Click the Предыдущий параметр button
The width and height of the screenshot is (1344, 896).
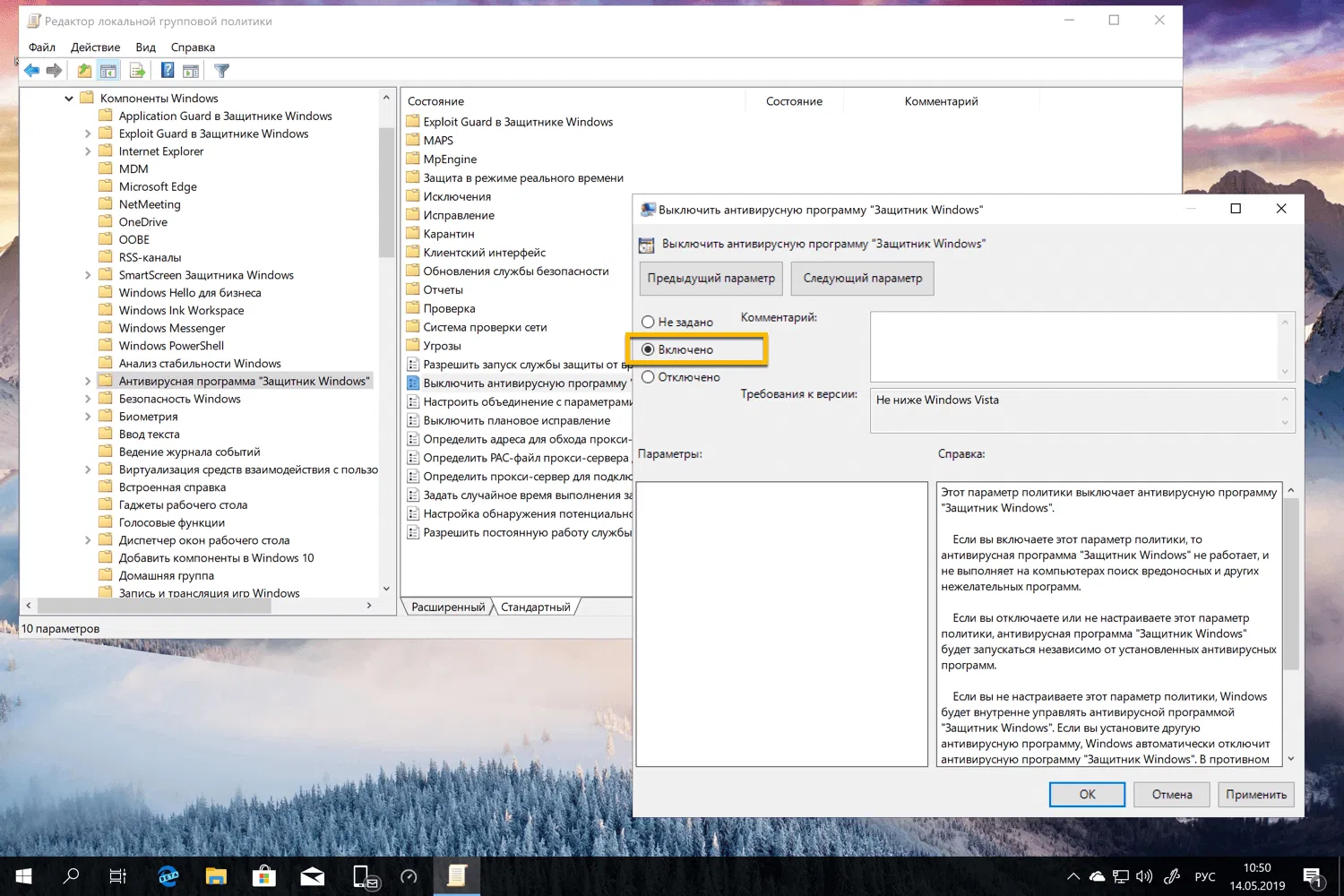710,279
